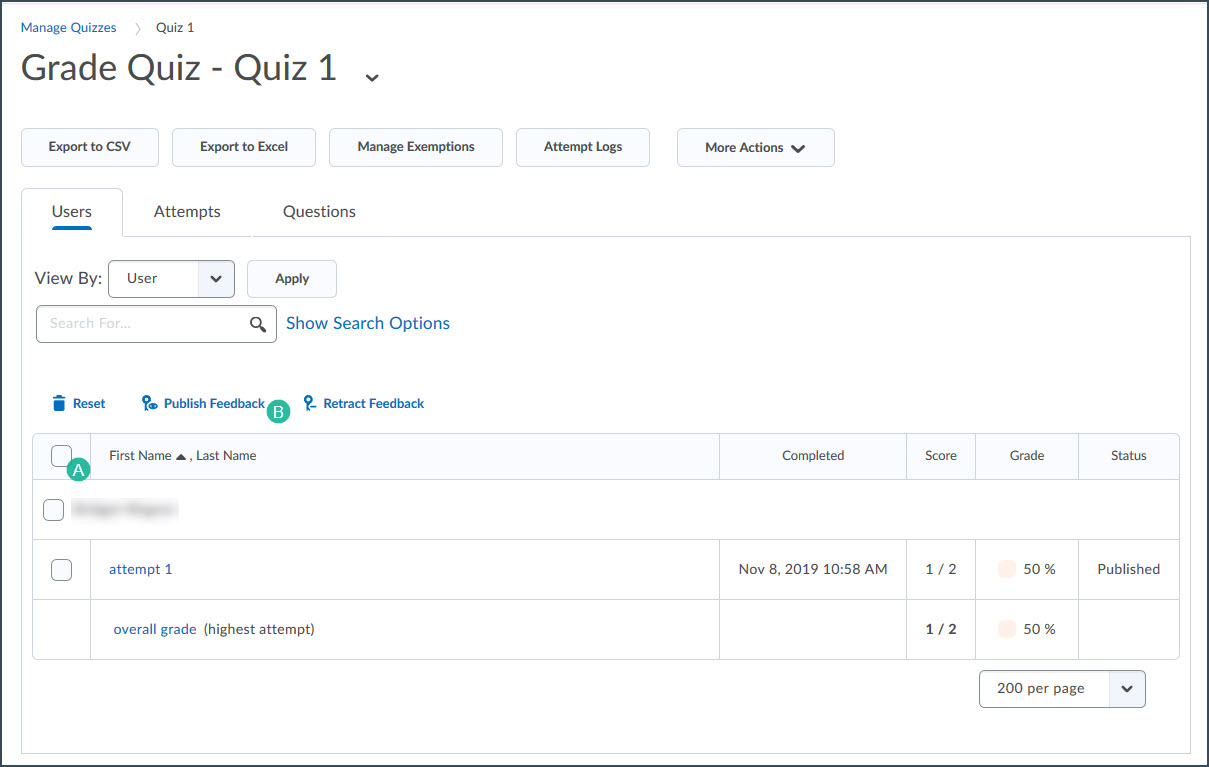Click the 50% grade color indicator

click(x=1007, y=568)
